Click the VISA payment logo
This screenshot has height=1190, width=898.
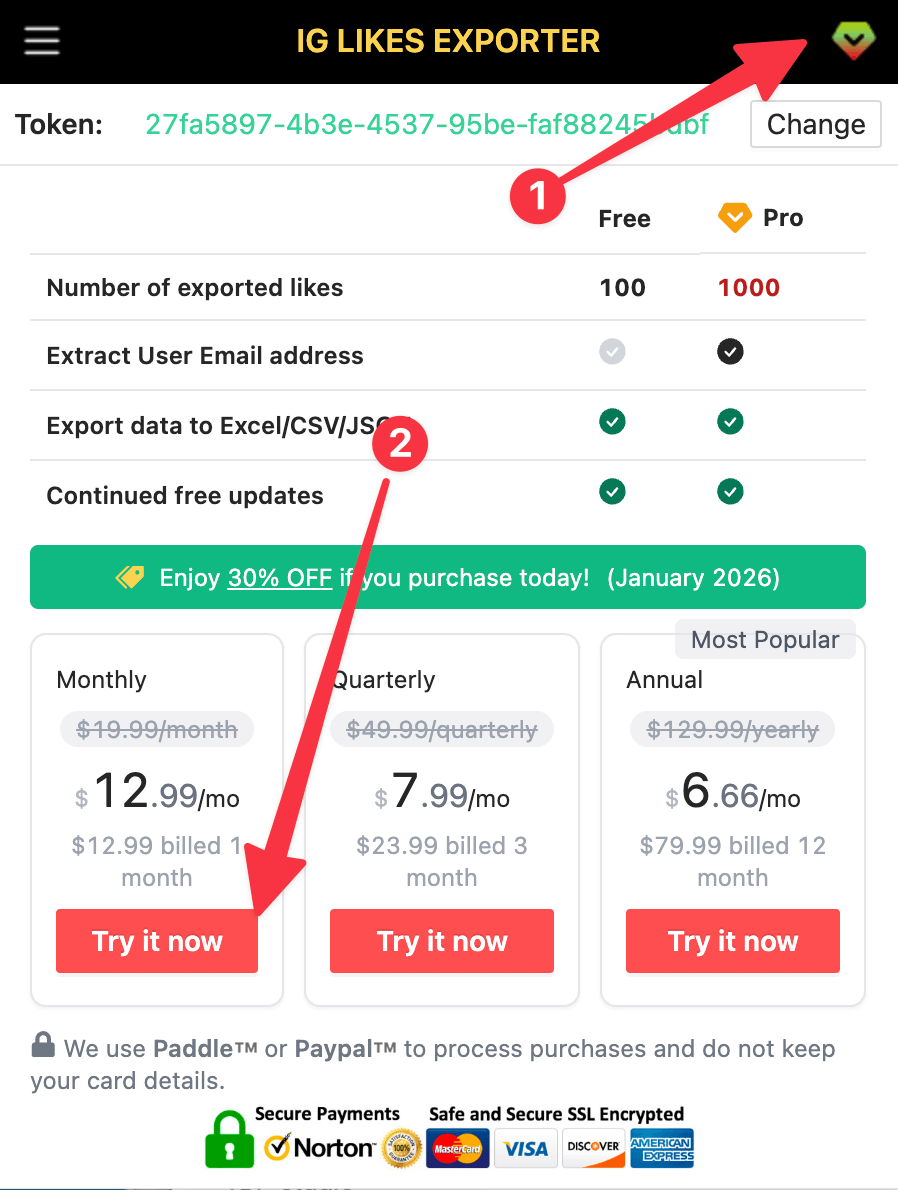[x=526, y=1148]
